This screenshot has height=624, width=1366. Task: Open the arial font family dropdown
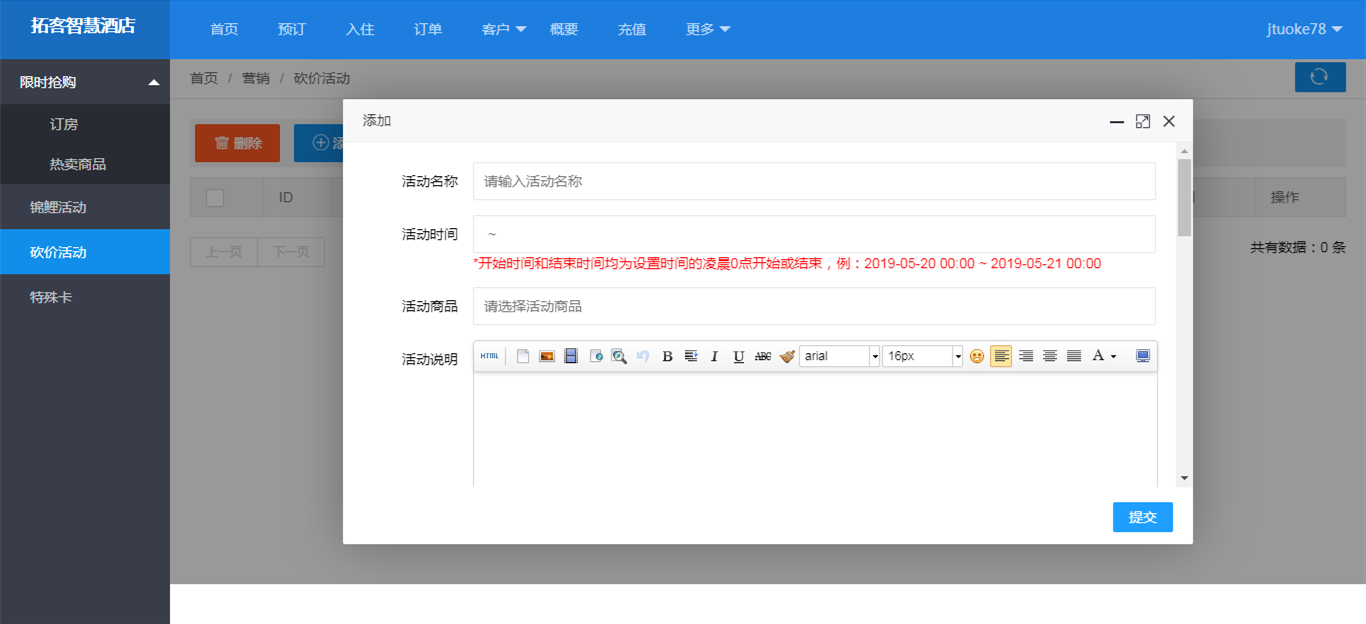tap(874, 356)
